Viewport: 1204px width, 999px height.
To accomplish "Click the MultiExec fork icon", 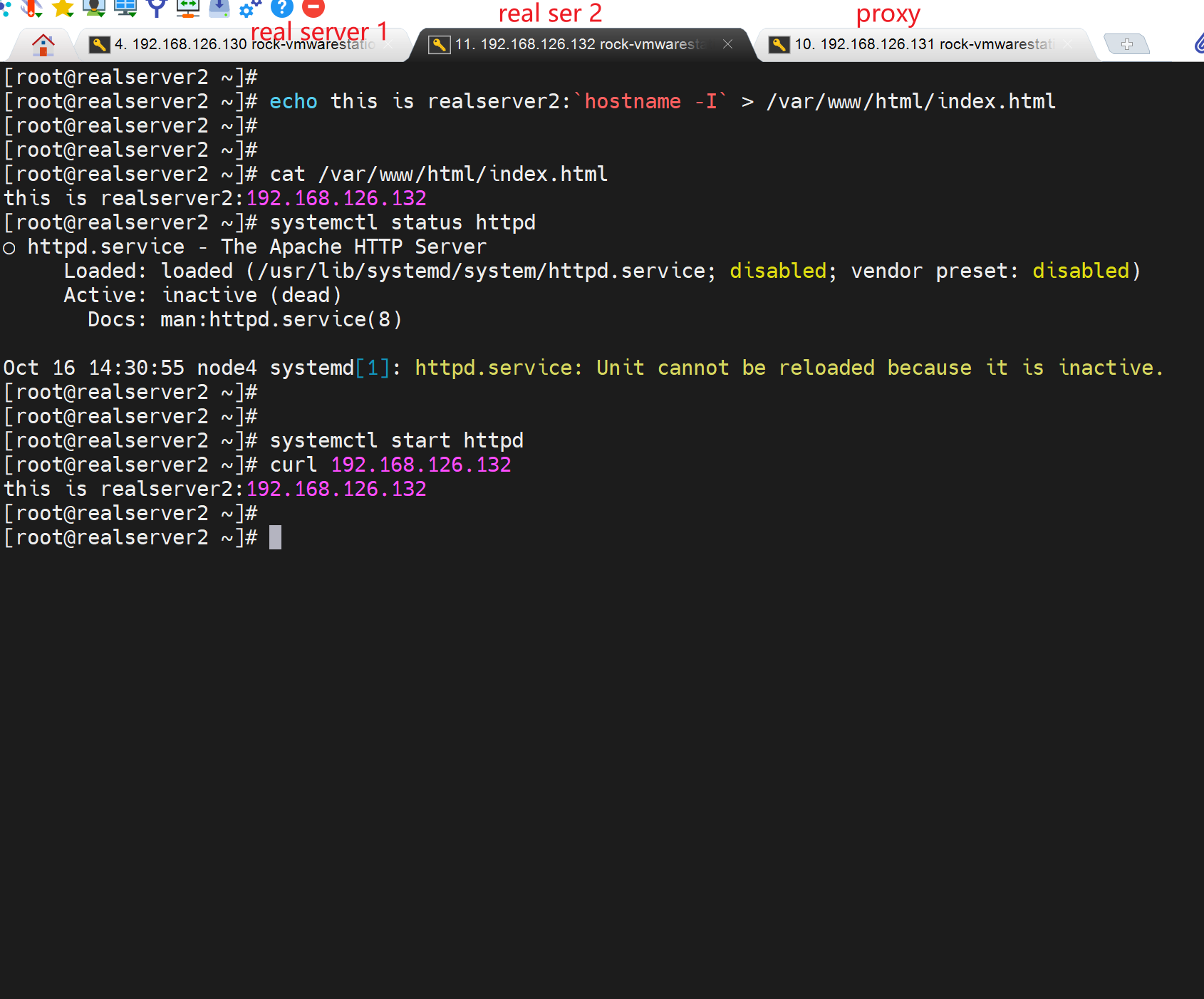I will click(x=157, y=8).
